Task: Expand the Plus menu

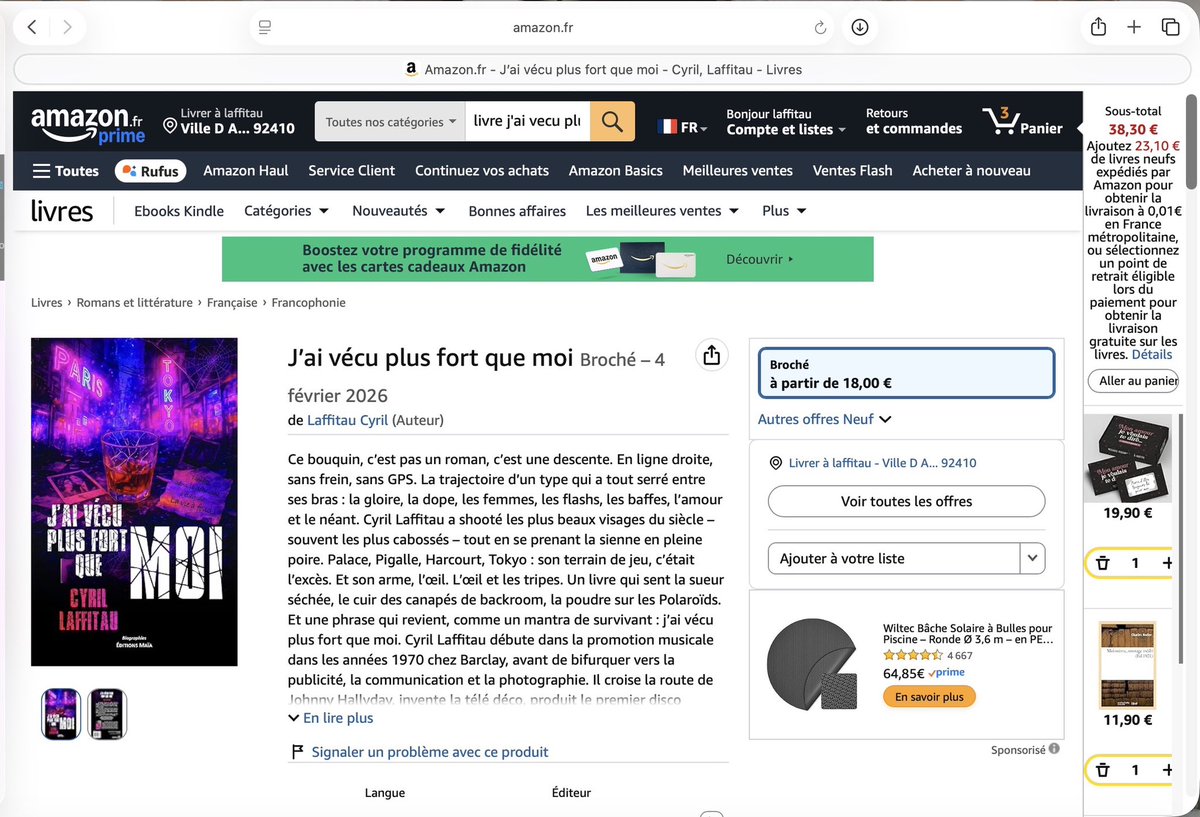Action: pos(784,211)
